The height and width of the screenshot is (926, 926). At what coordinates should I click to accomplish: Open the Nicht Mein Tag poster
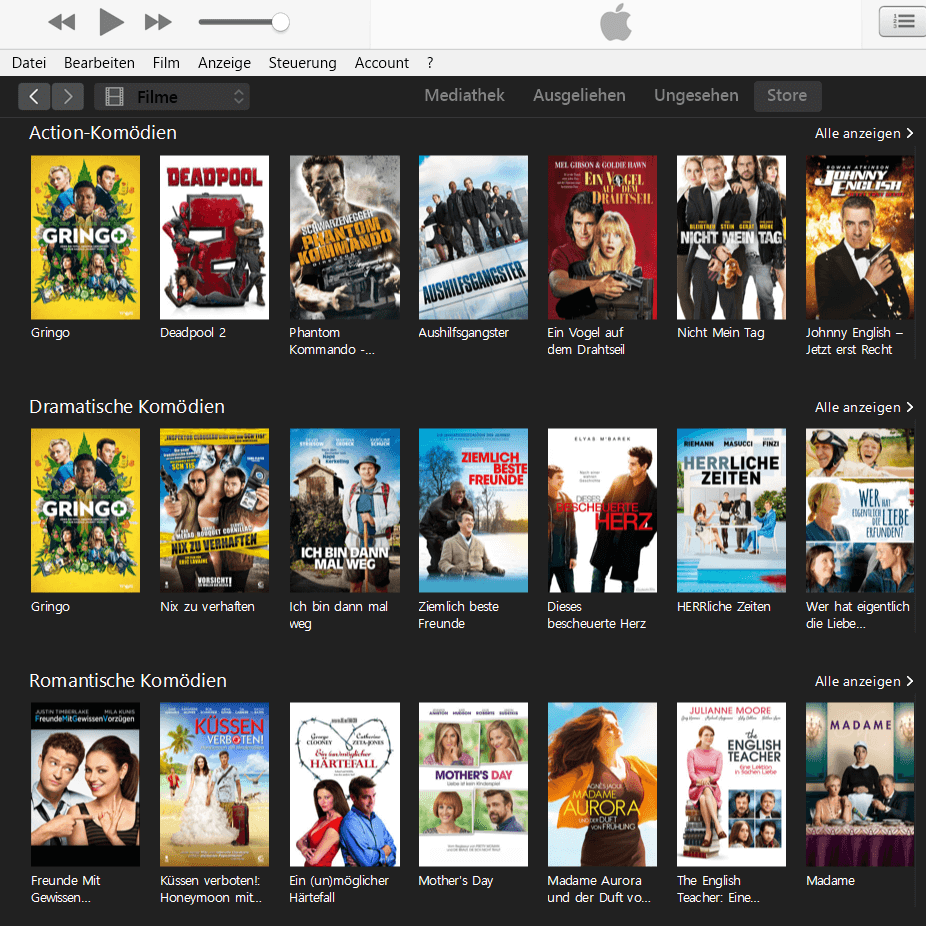tap(731, 237)
